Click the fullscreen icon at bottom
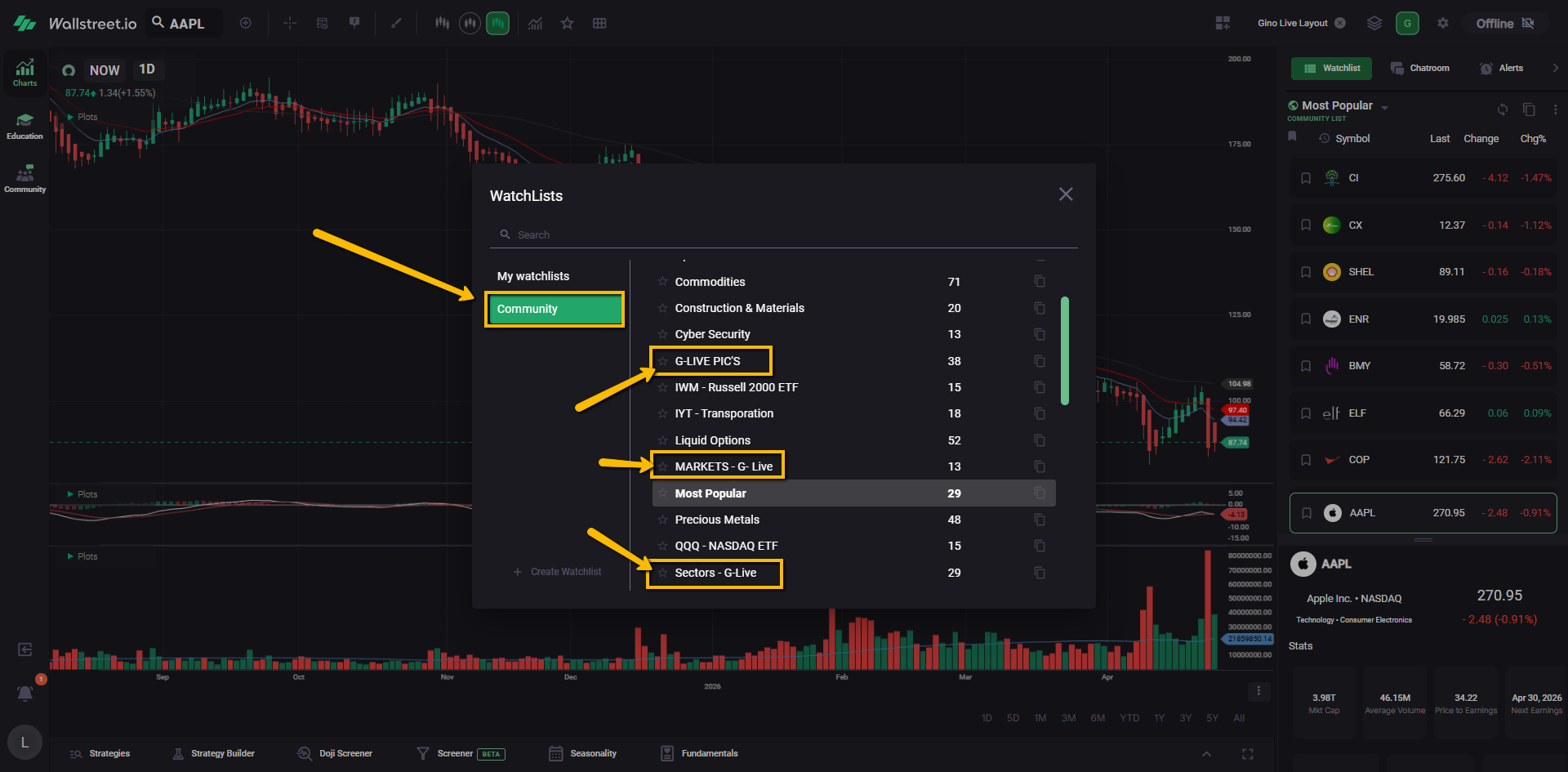The width and height of the screenshot is (1568, 772). click(x=1247, y=753)
